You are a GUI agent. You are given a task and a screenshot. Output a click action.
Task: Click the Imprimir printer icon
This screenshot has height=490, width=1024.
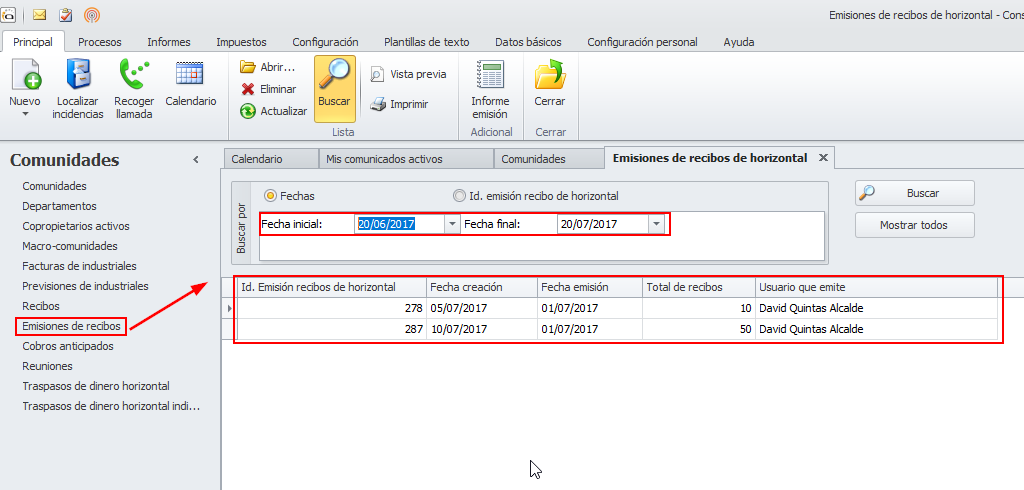[x=377, y=104]
